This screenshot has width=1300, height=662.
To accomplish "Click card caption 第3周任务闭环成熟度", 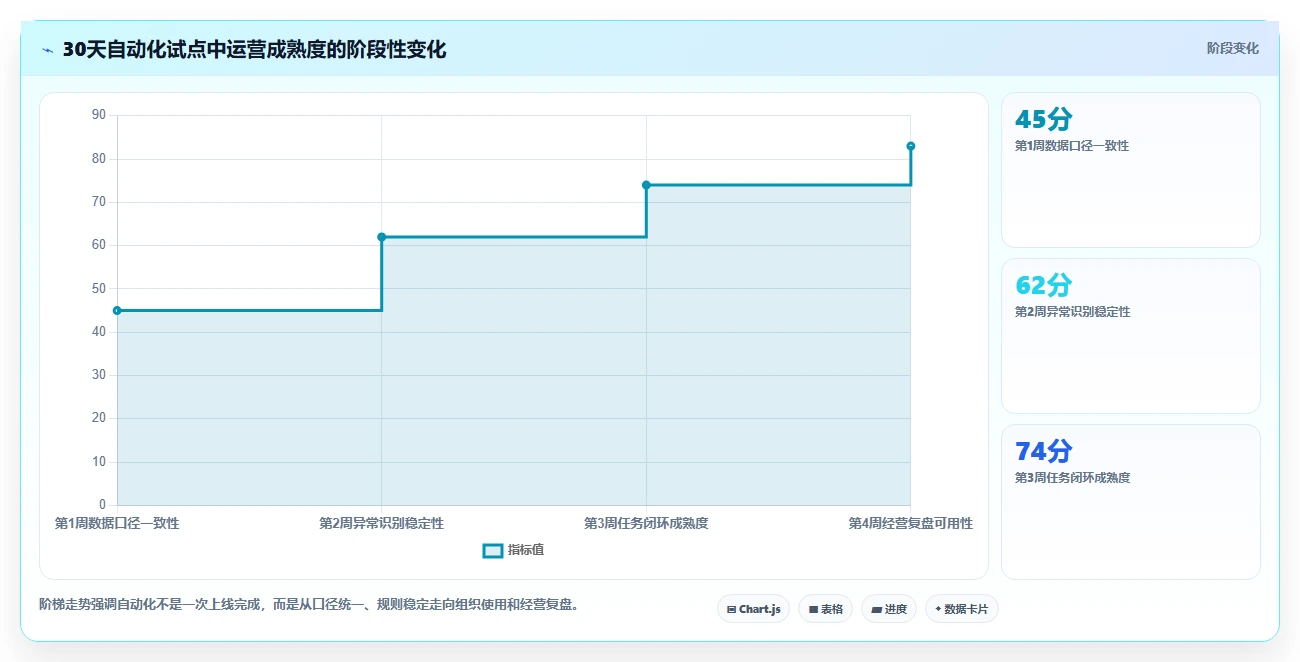I will click(1072, 478).
